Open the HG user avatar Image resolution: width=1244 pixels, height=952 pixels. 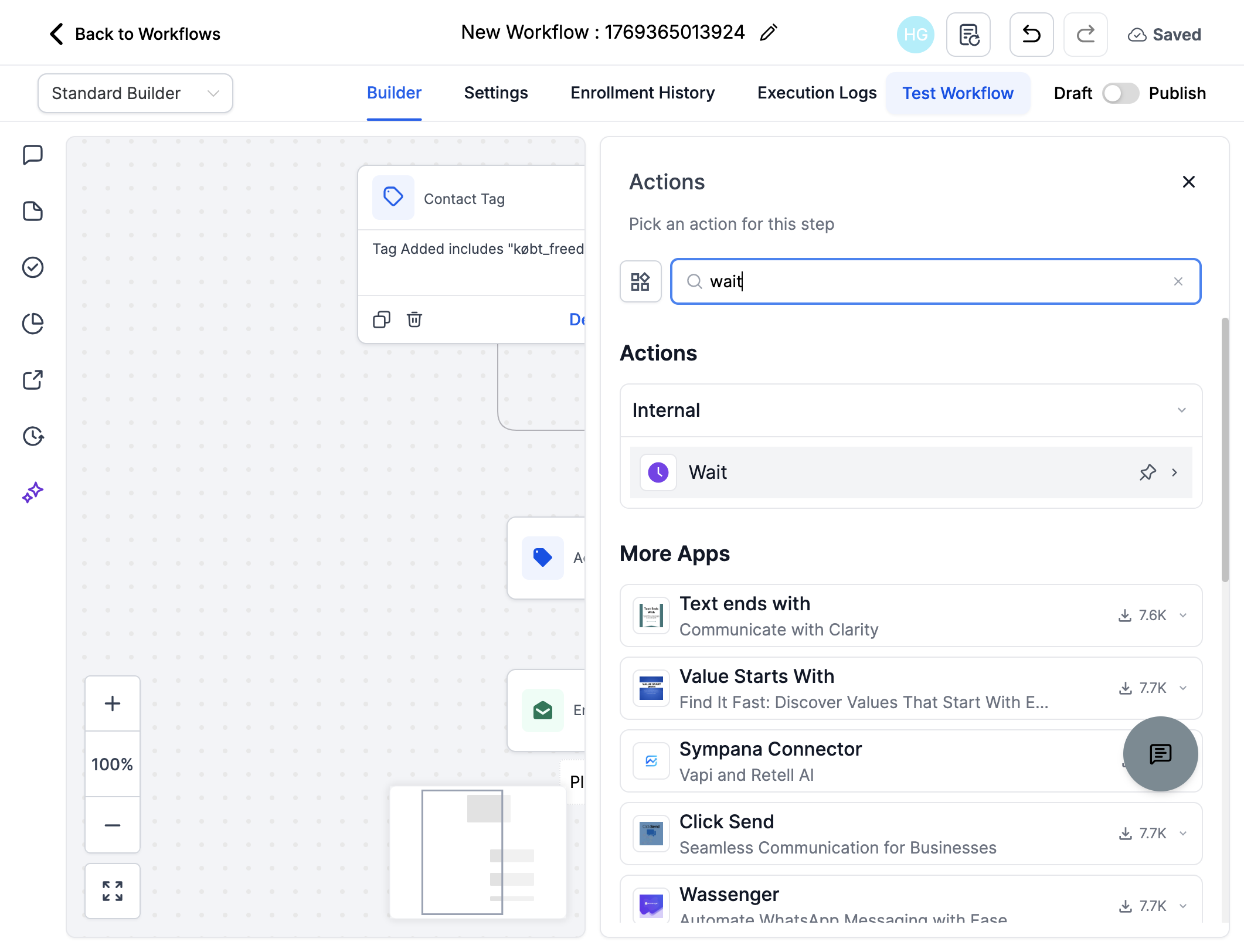915,35
